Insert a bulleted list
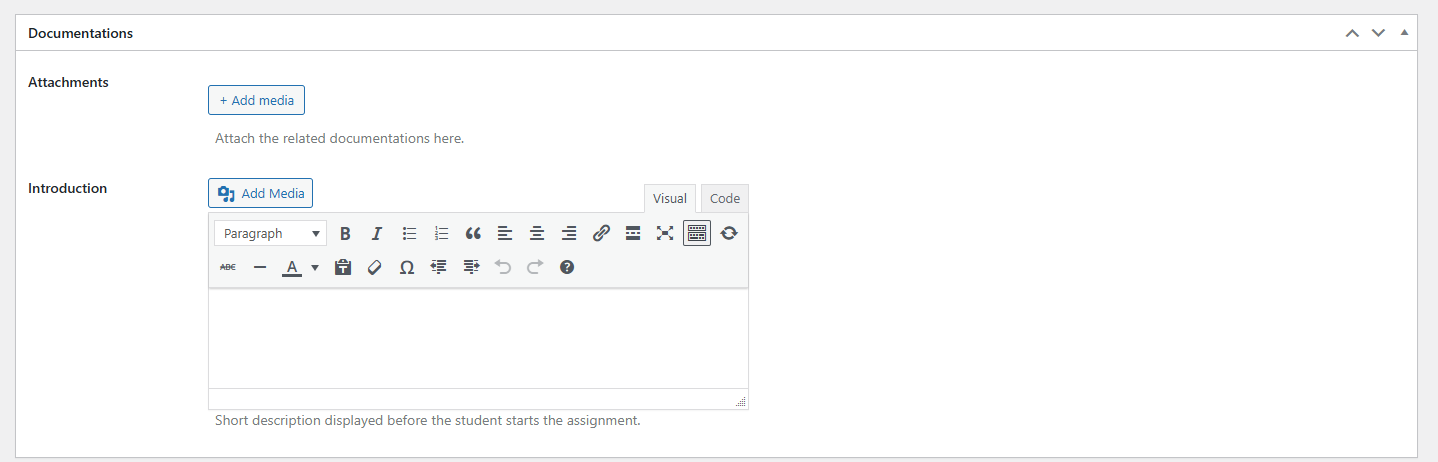1438x462 pixels. click(x=409, y=233)
